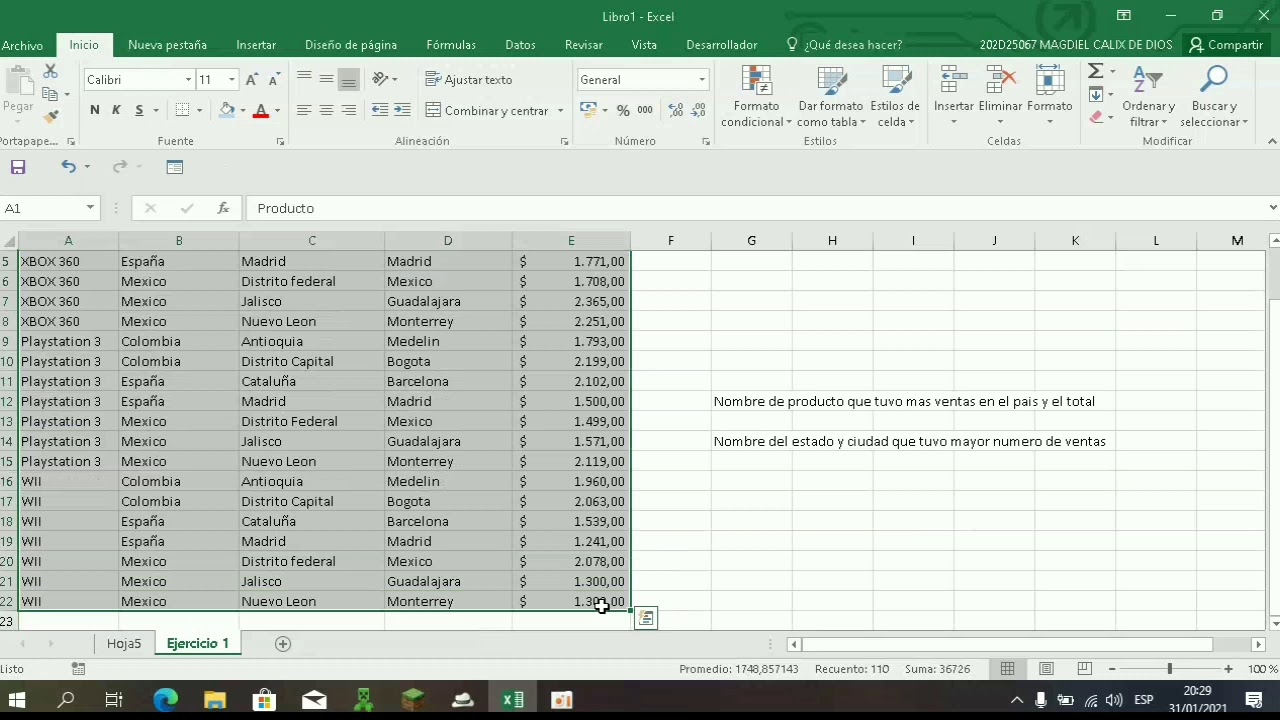The image size is (1280, 720).
Task: Toggle underline S formatting
Action: click(139, 110)
